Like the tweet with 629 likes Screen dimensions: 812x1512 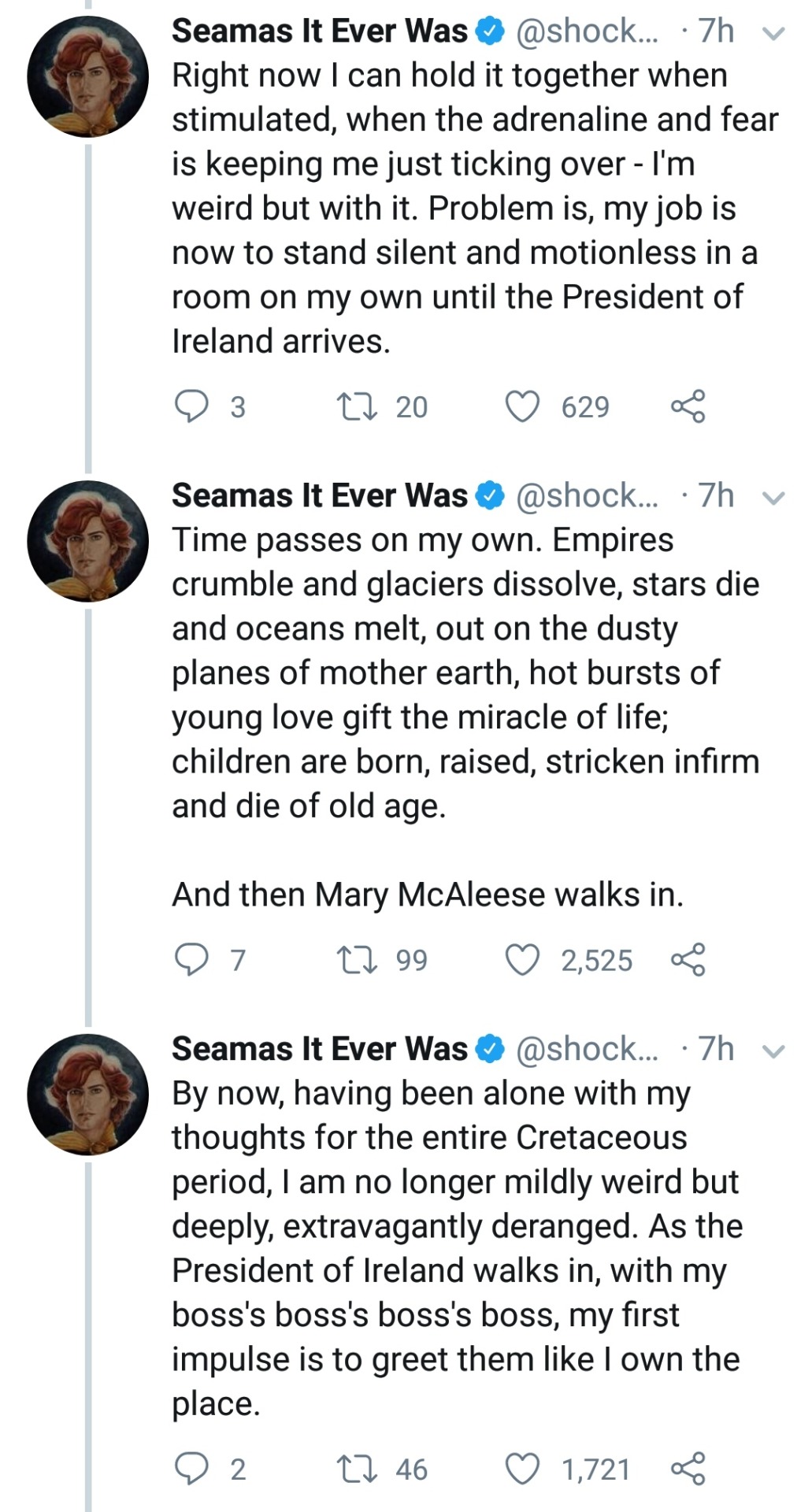coord(522,406)
